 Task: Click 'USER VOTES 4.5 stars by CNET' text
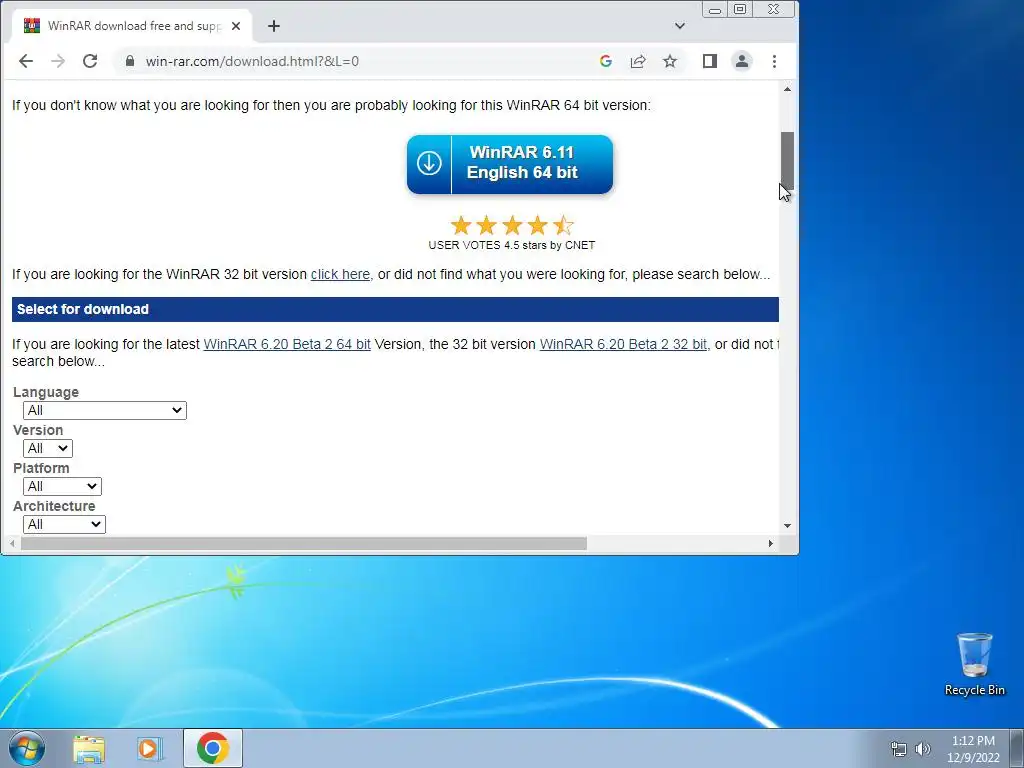tap(511, 246)
